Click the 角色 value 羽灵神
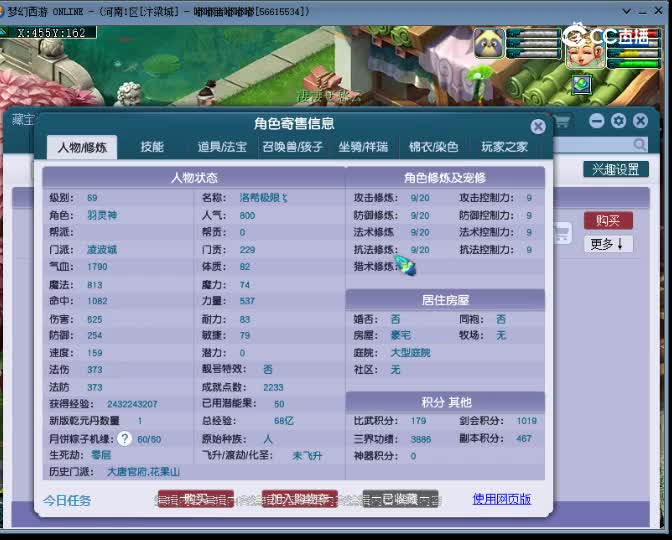 (102, 215)
